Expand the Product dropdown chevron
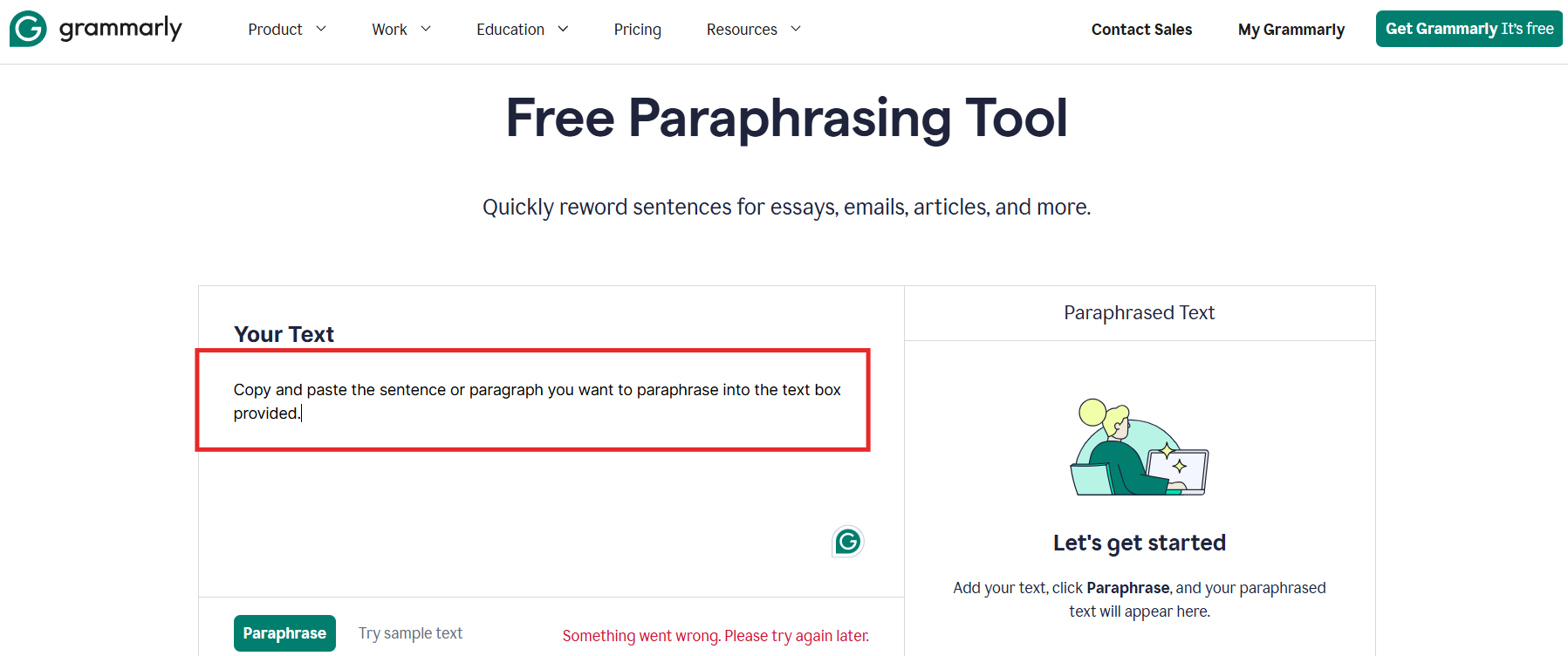 [x=321, y=29]
